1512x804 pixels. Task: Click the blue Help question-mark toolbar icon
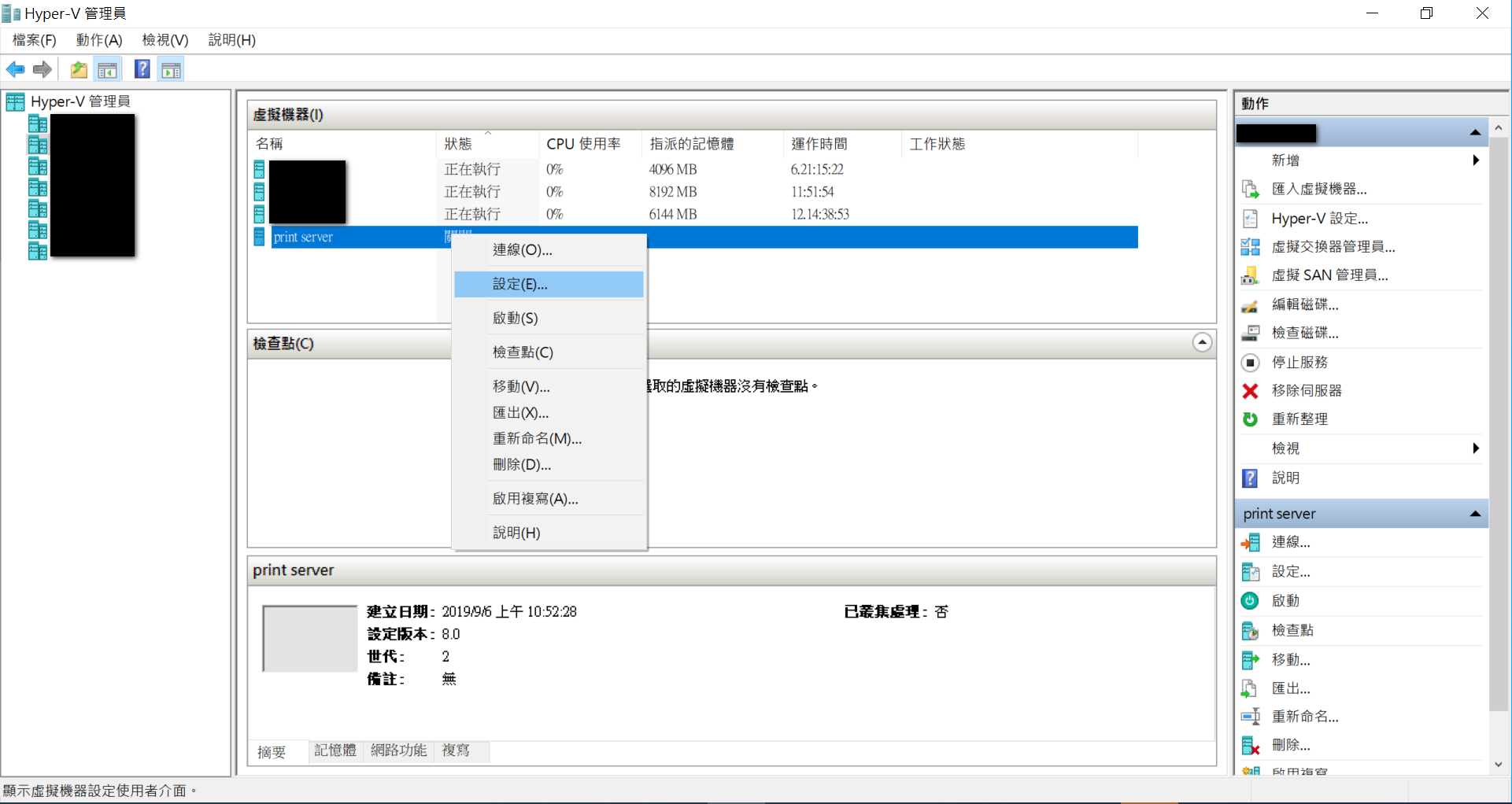[x=142, y=70]
